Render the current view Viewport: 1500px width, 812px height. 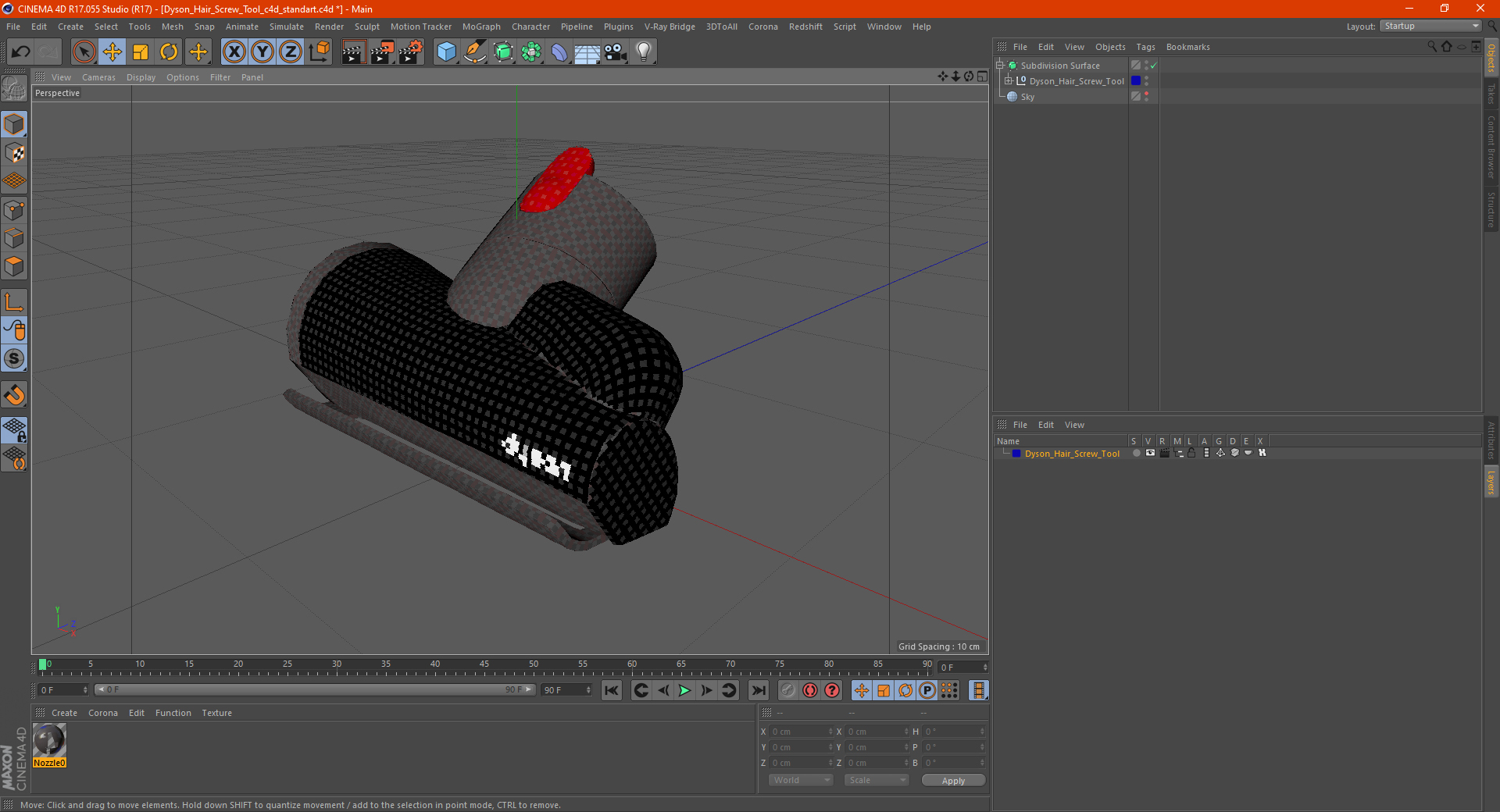coord(353,52)
